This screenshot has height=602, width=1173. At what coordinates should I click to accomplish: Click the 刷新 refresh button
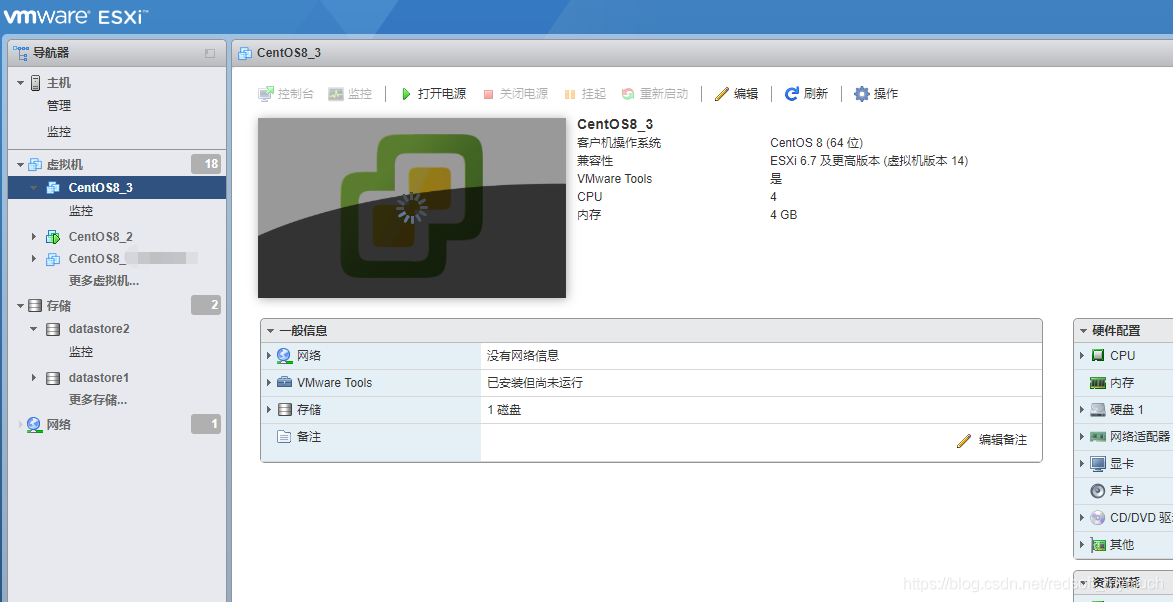tap(806, 93)
